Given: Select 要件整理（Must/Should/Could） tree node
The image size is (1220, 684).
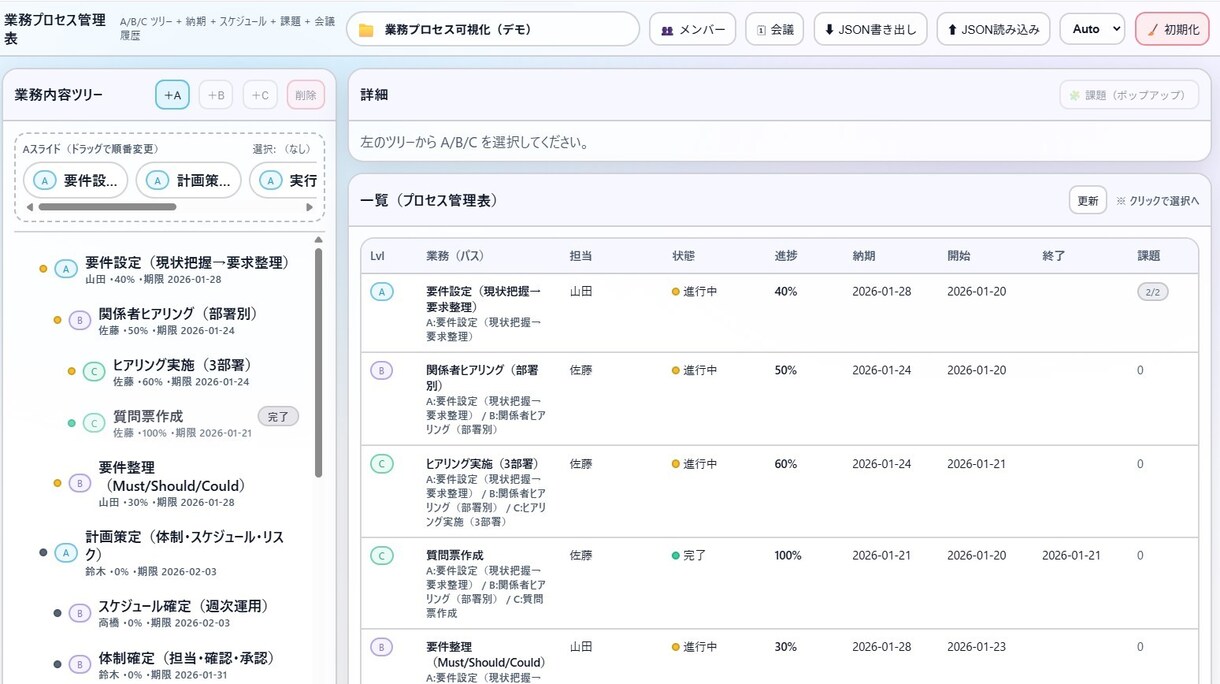Looking at the screenshot, I should click(x=172, y=477).
